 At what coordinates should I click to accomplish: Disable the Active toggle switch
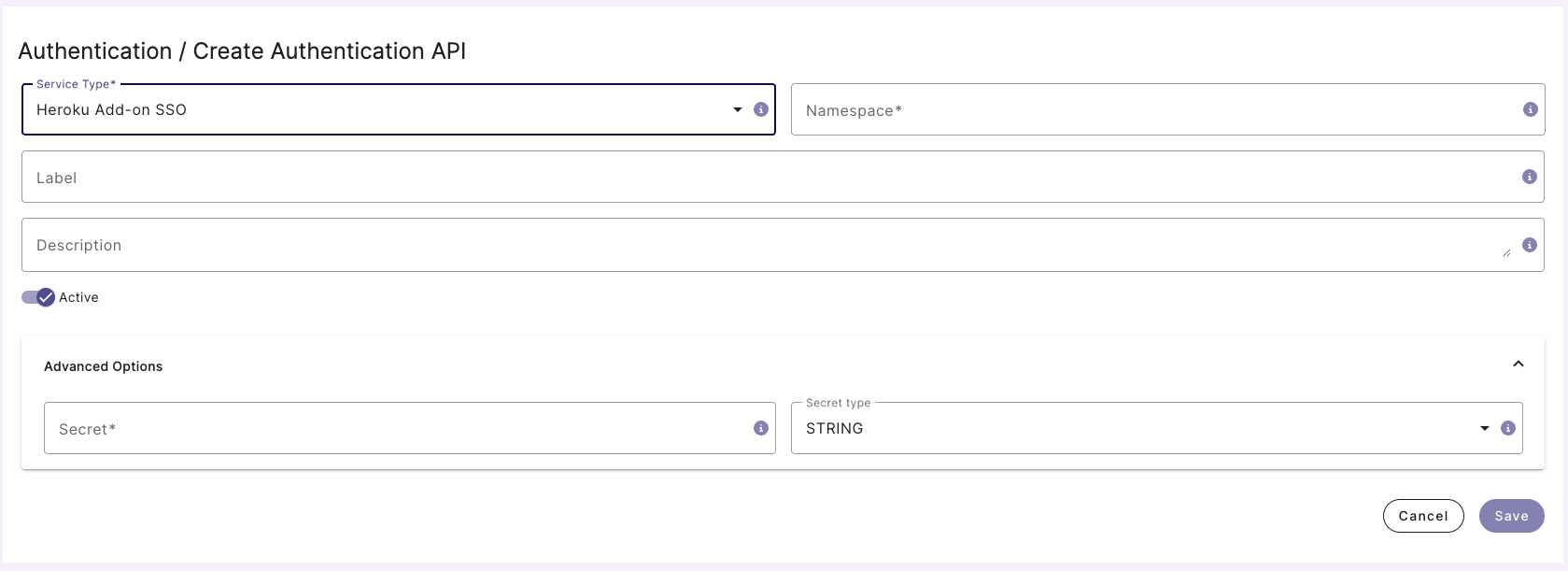click(x=38, y=297)
